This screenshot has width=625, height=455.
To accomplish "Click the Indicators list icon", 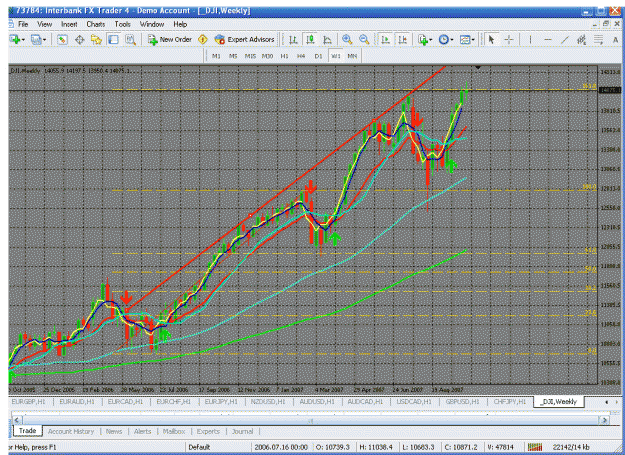I will (x=422, y=39).
